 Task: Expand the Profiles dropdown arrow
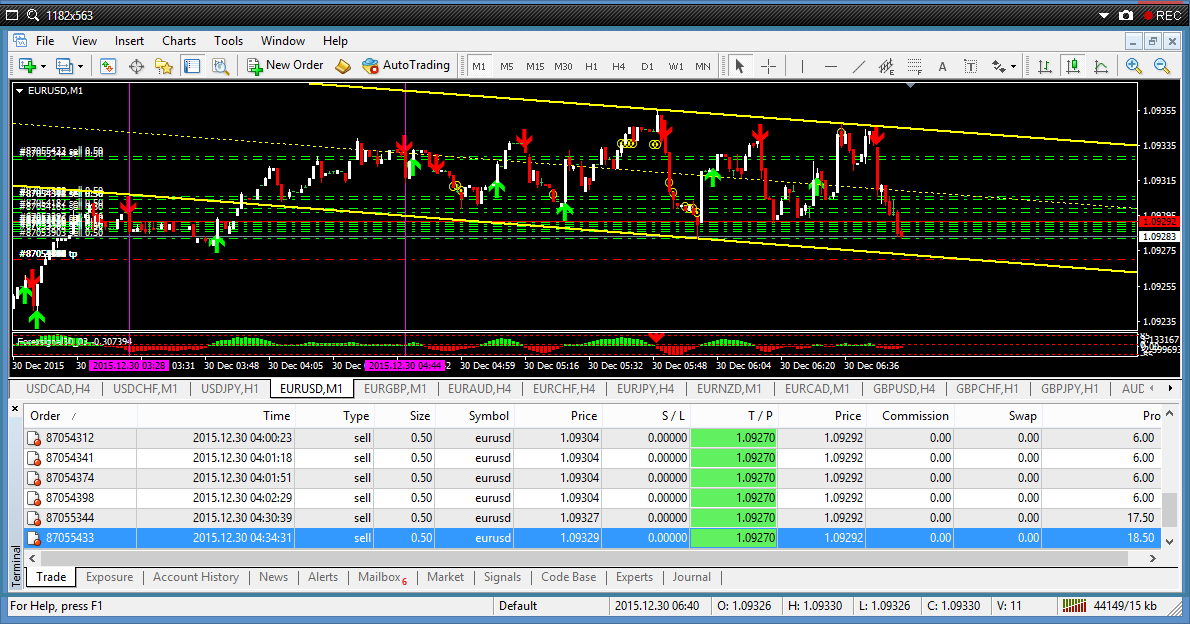(x=80, y=67)
